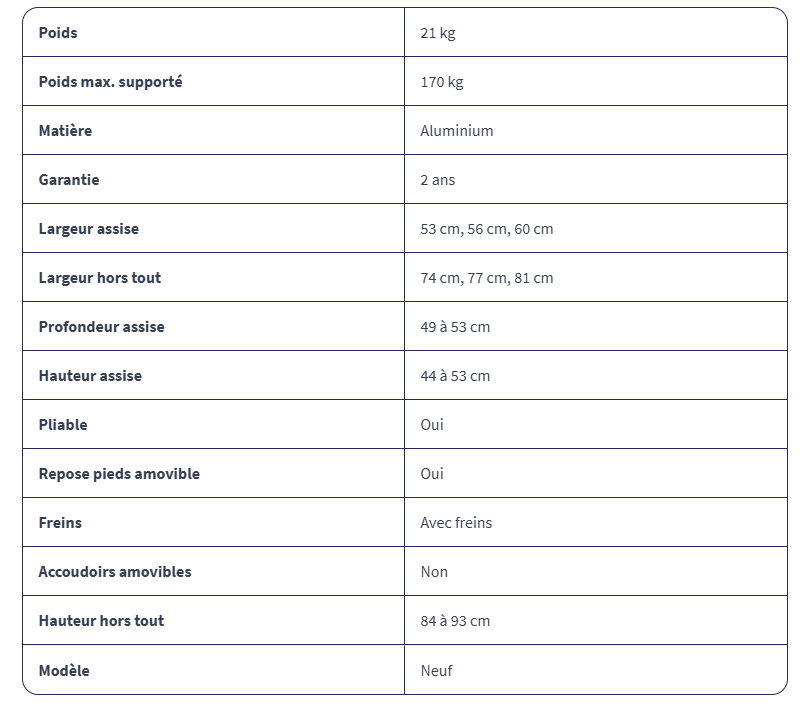803x707 pixels.
Task: Select the "84 à 93 cm" value
Action: pyautogui.click(x=455, y=621)
